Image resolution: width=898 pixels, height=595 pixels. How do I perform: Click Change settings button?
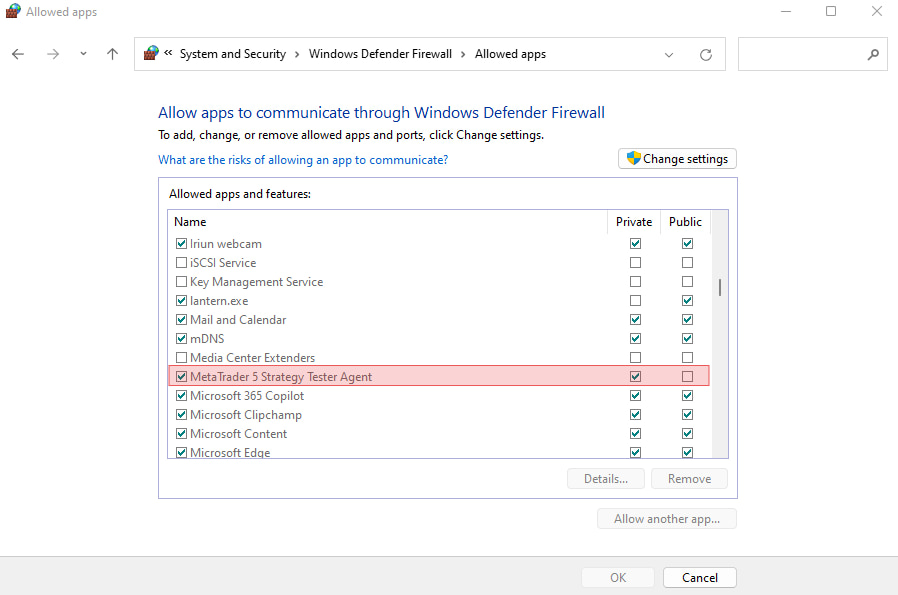point(677,159)
